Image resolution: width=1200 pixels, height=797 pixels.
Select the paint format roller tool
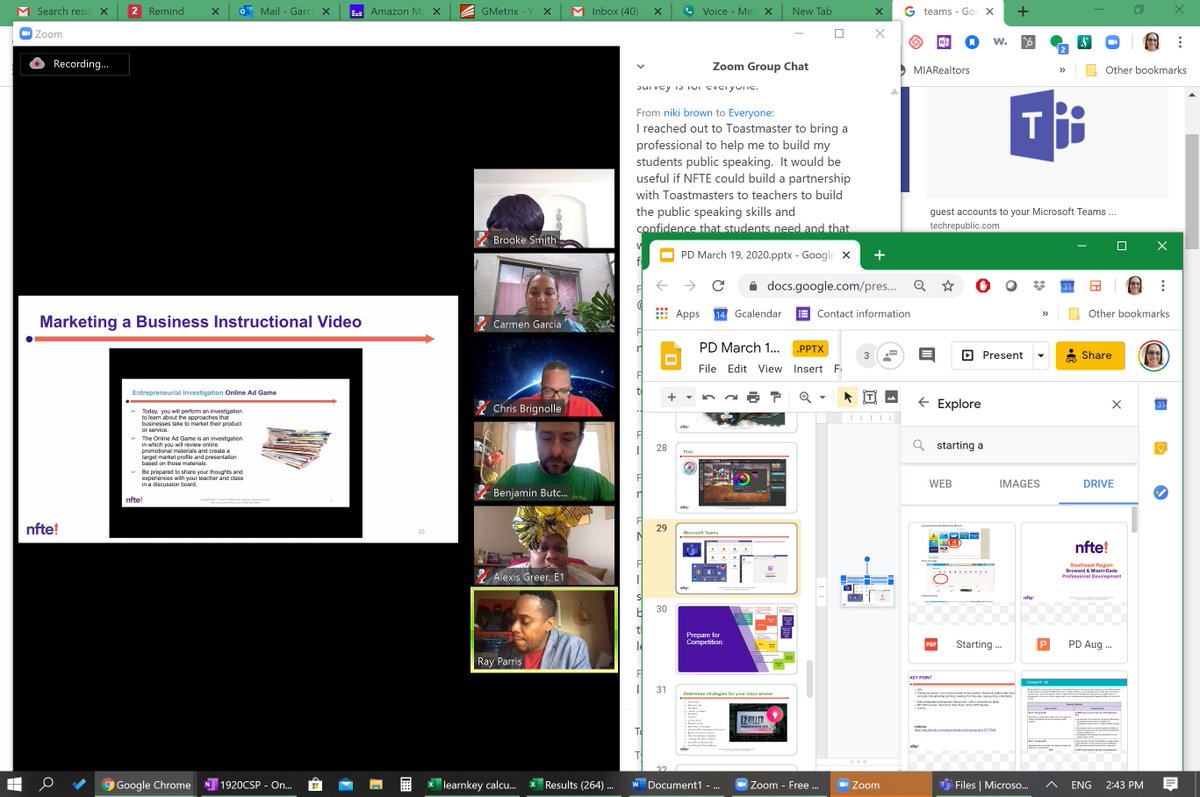click(x=775, y=397)
